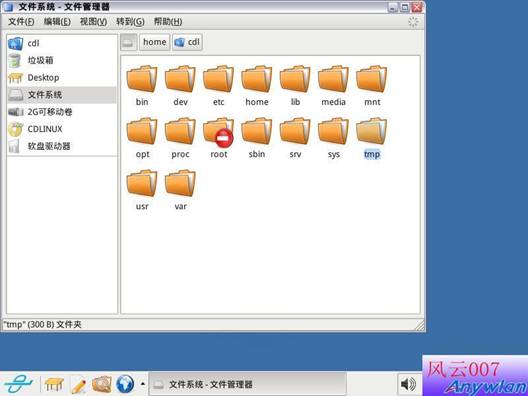Click the 文件系统 - 文件管理器 taskbar button
Screen dimensions: 528x396
point(248,384)
